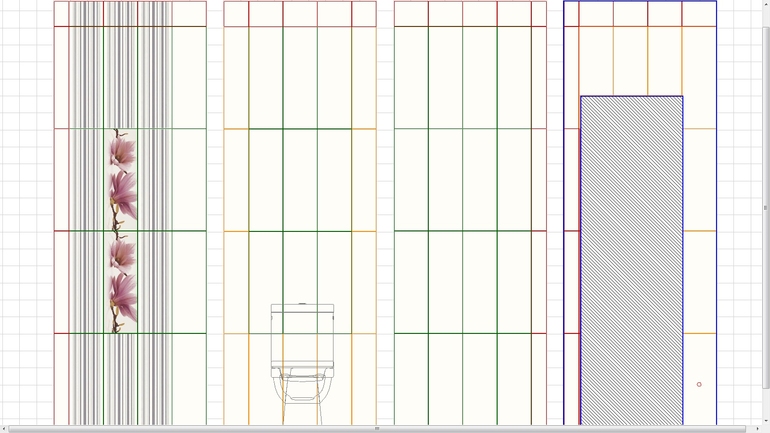Click the small red circle beside the door
Viewport: 770px width, 433px height.
tap(699, 384)
